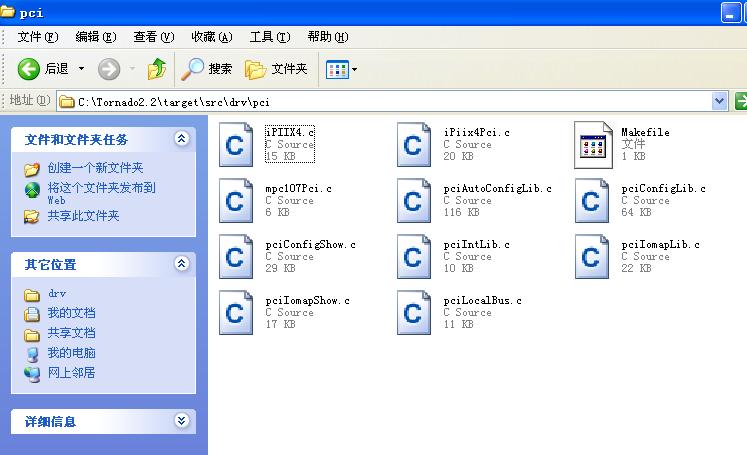Go up one folder level icon
This screenshot has height=455, width=747.
coord(157,69)
